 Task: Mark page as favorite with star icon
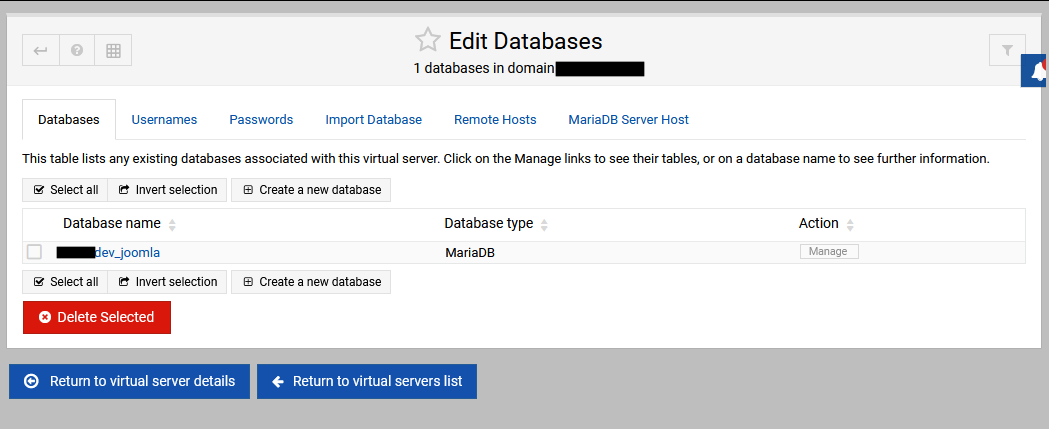(x=427, y=41)
